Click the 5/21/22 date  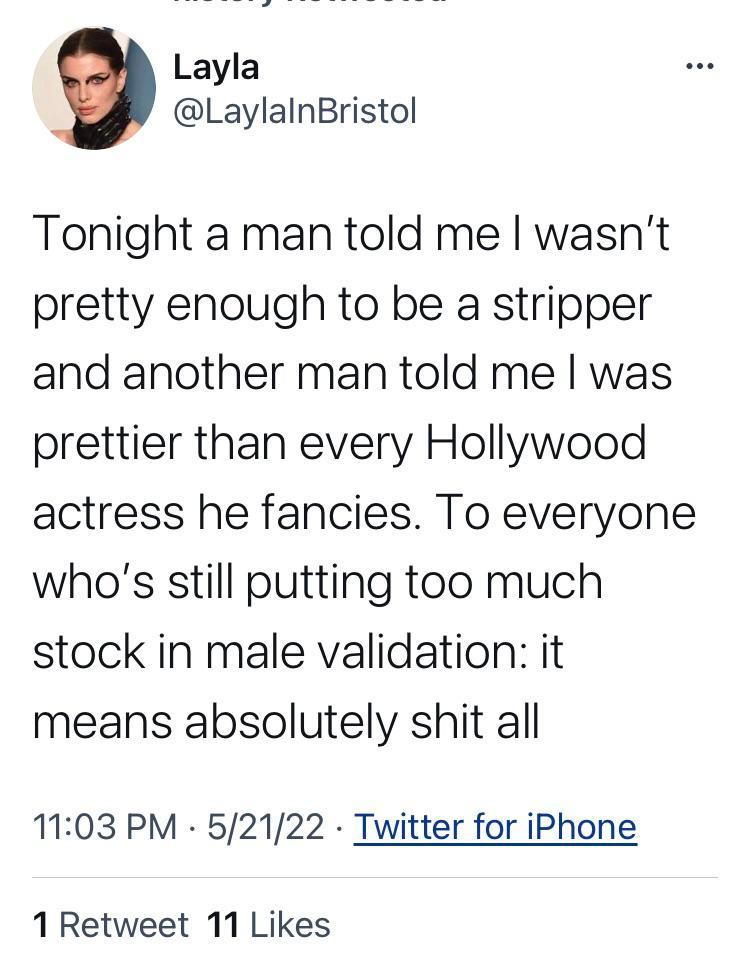pos(265,827)
